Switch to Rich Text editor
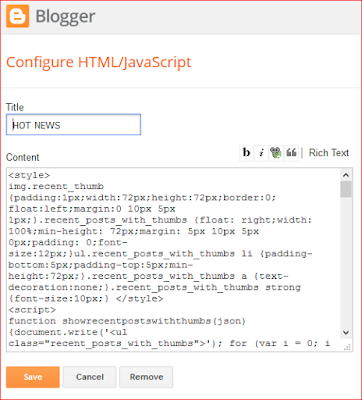The height and width of the screenshot is (400, 362). (x=329, y=153)
